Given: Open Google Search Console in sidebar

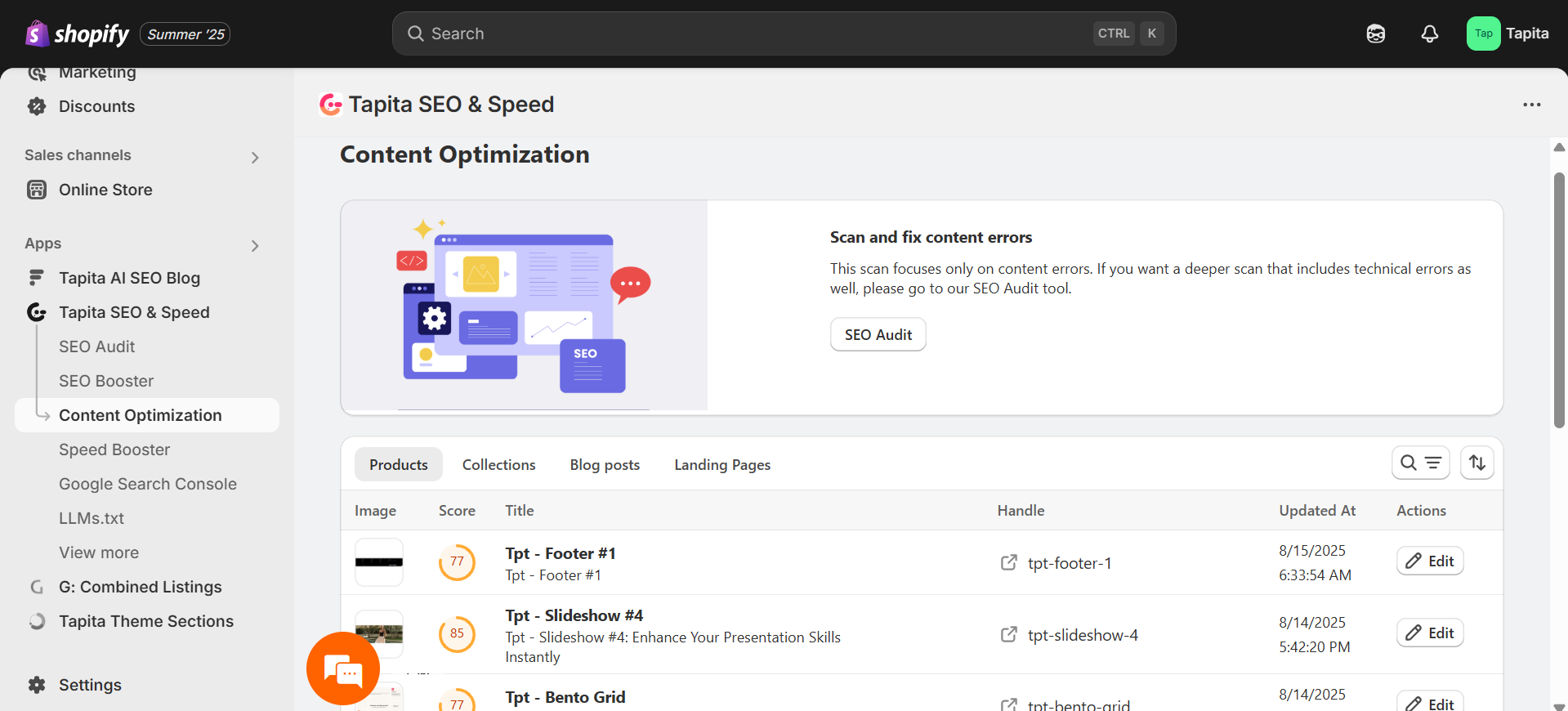Looking at the screenshot, I should point(148,484).
